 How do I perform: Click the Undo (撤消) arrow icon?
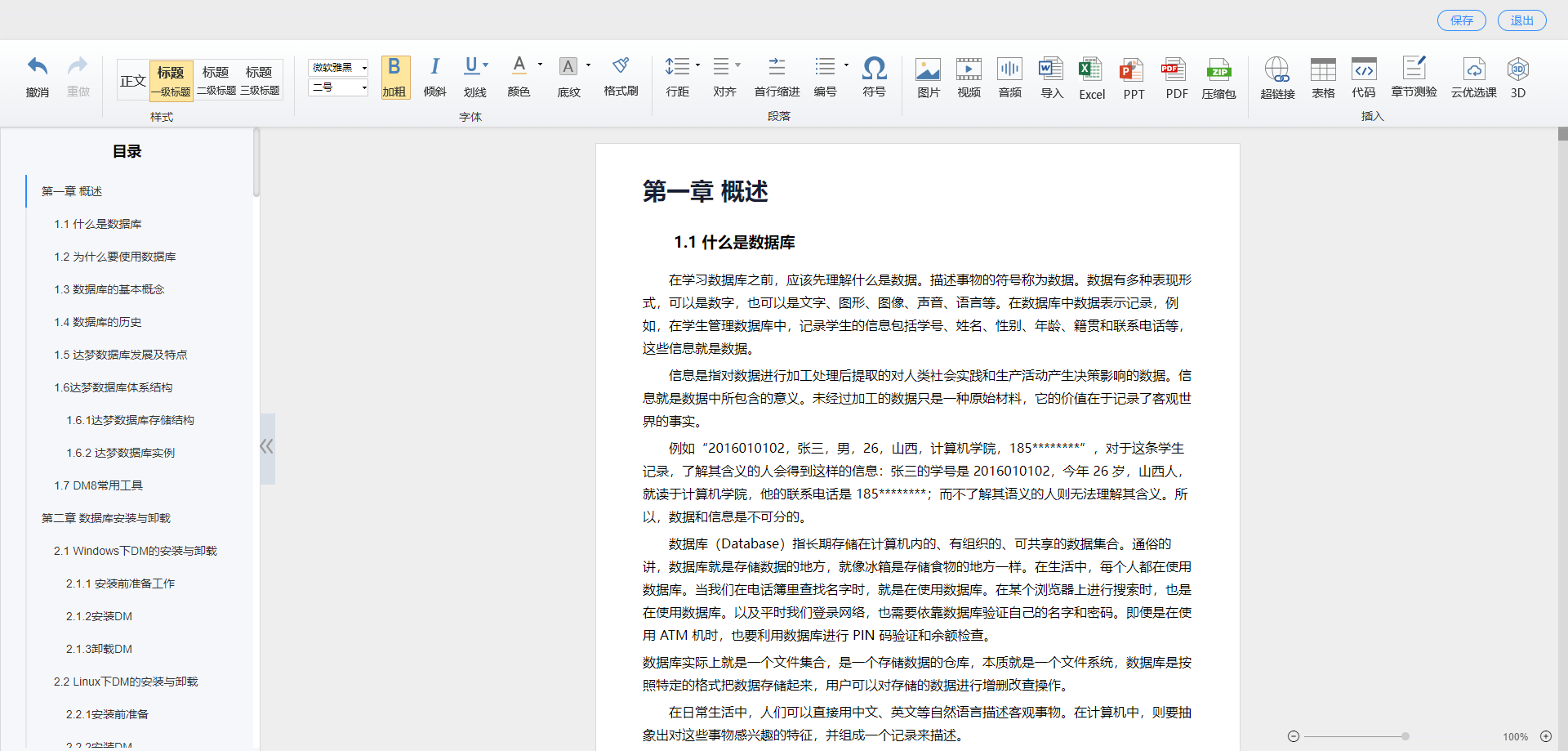[x=38, y=67]
